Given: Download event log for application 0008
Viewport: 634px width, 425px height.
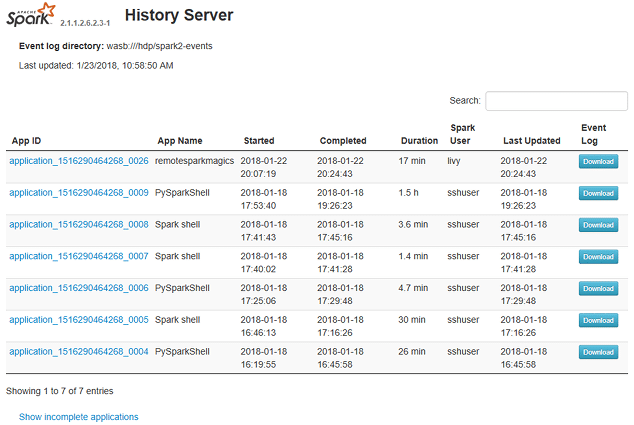Looking at the screenshot, I should click(598, 225).
